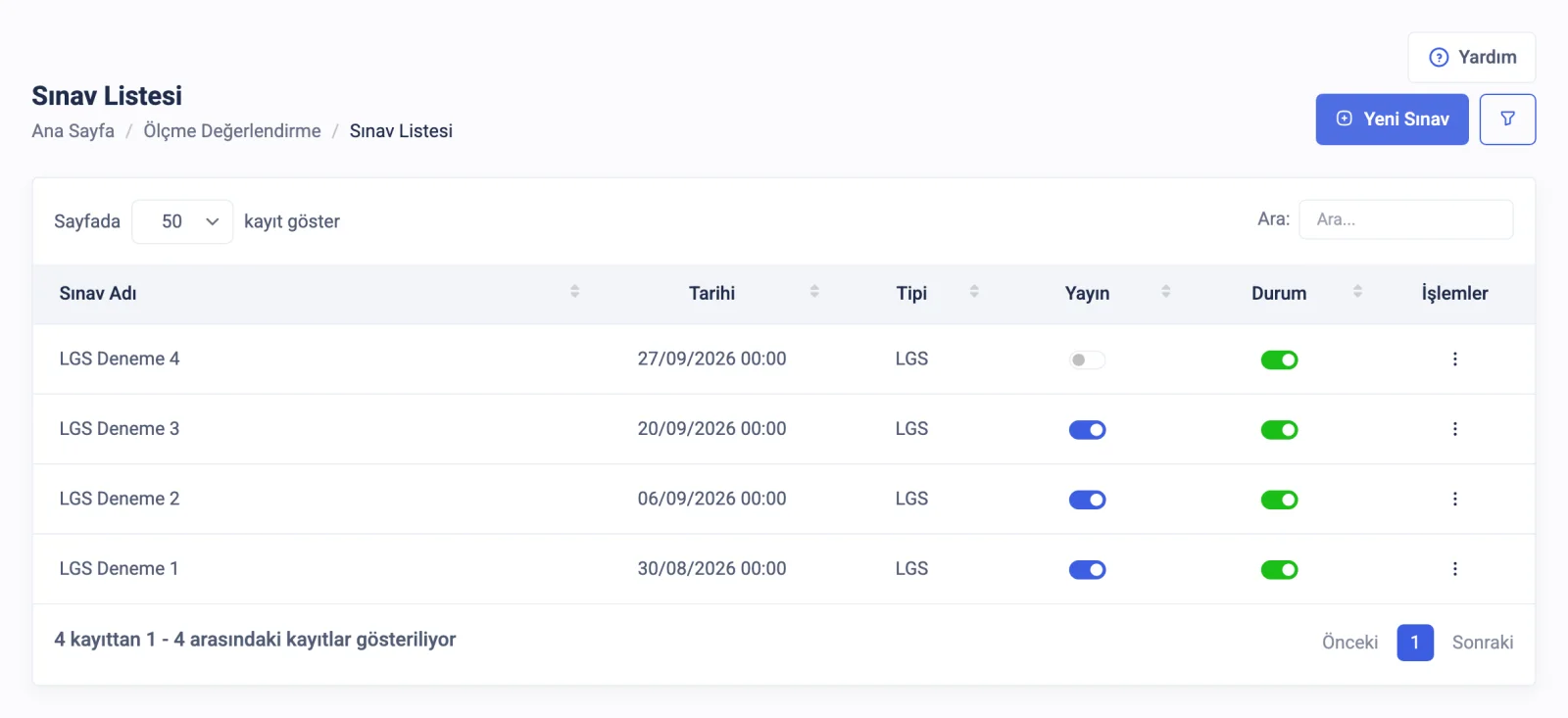This screenshot has width=1568, height=718.
Task: Open the filter icon button
Action: [x=1507, y=120]
